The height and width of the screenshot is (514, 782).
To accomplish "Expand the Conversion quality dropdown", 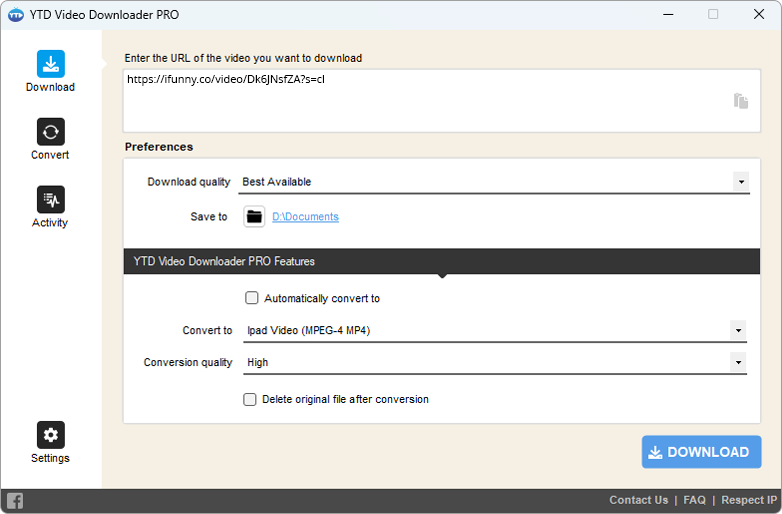I will point(738,362).
